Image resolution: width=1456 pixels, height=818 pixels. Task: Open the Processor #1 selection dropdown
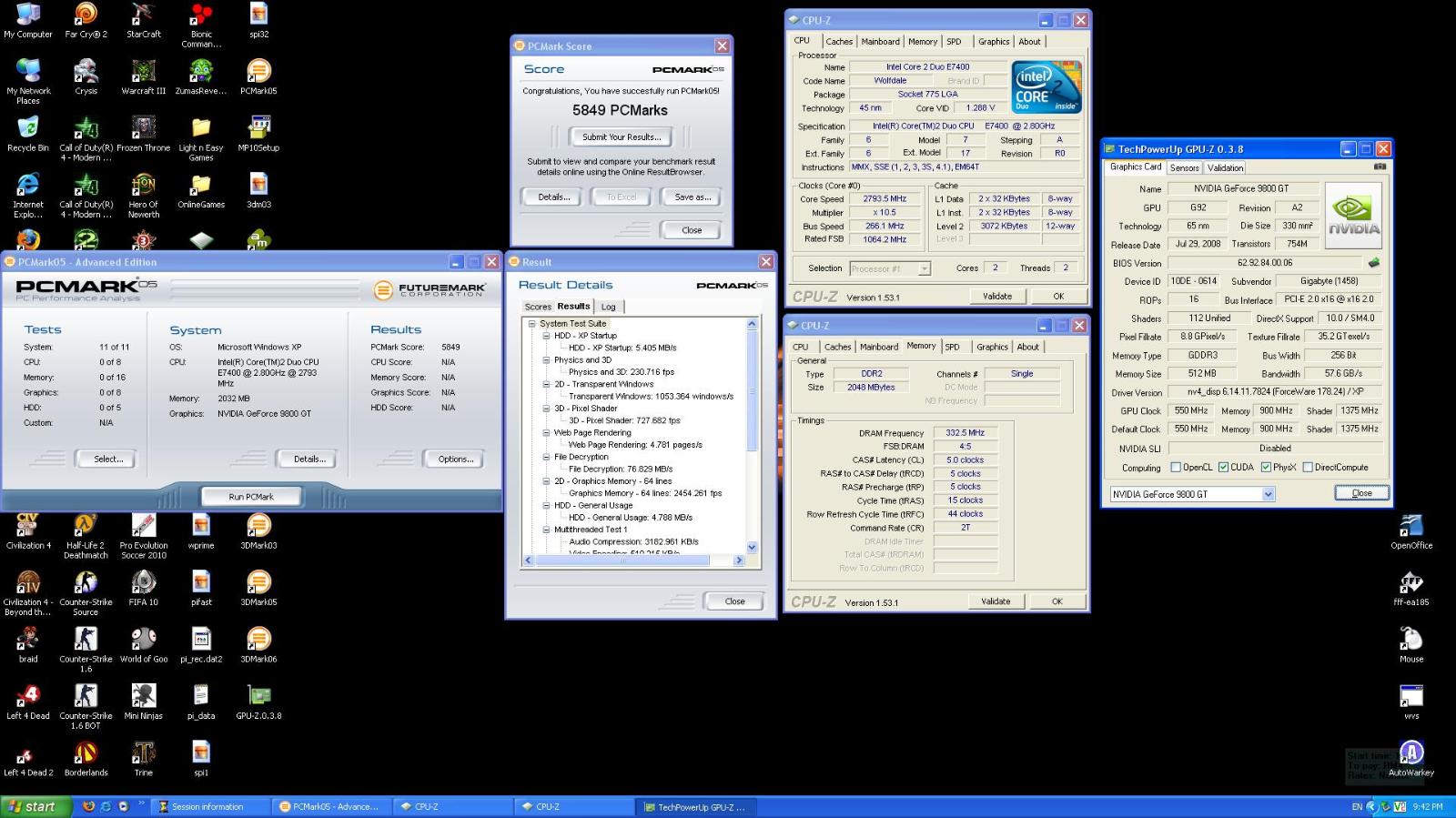coord(925,268)
